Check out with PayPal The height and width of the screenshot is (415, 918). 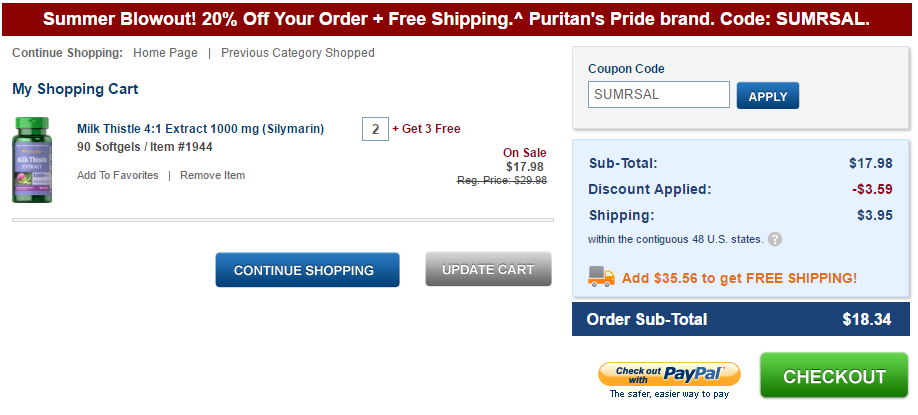669,375
